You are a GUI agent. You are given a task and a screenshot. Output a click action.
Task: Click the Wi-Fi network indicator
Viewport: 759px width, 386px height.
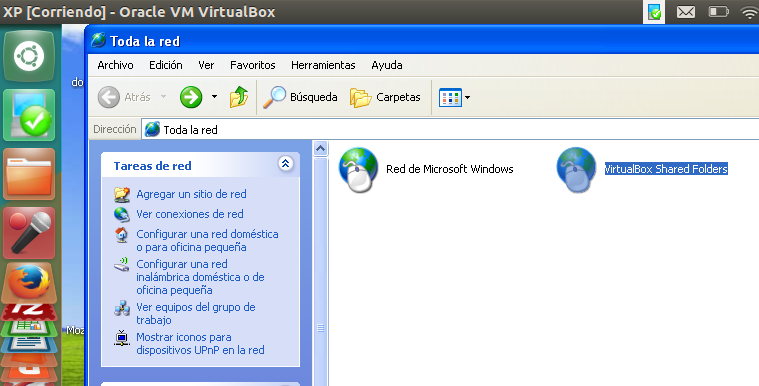click(x=750, y=12)
